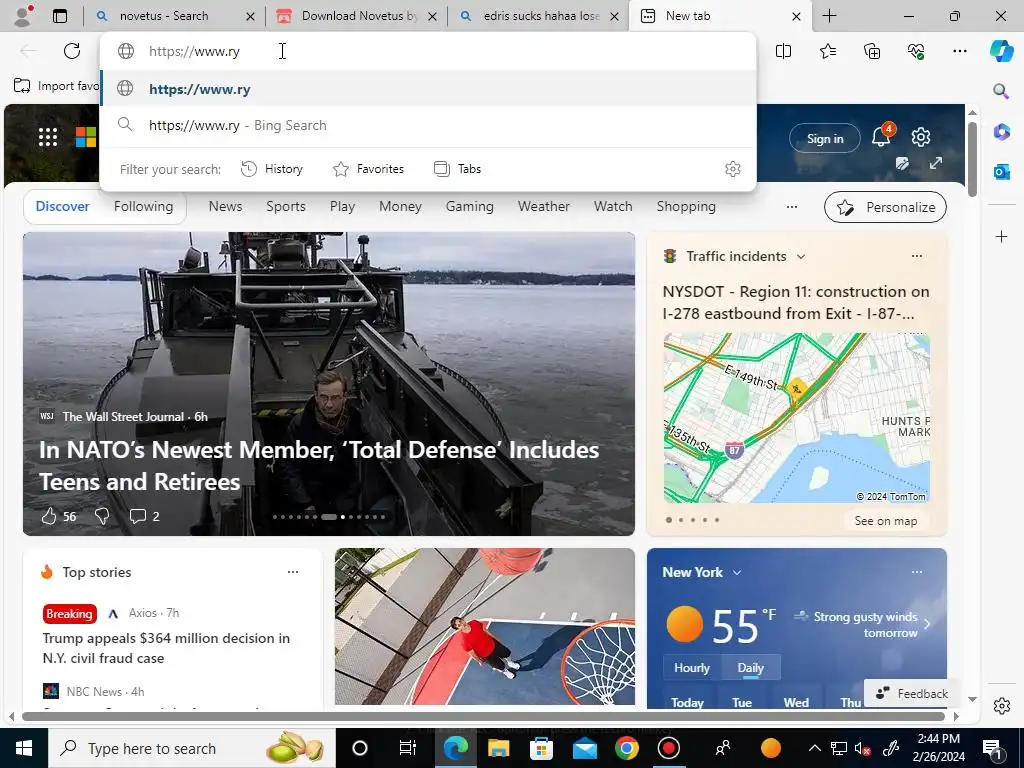This screenshot has width=1024, height=768.
Task: Open more options for Traffic incidents card
Action: click(x=917, y=256)
